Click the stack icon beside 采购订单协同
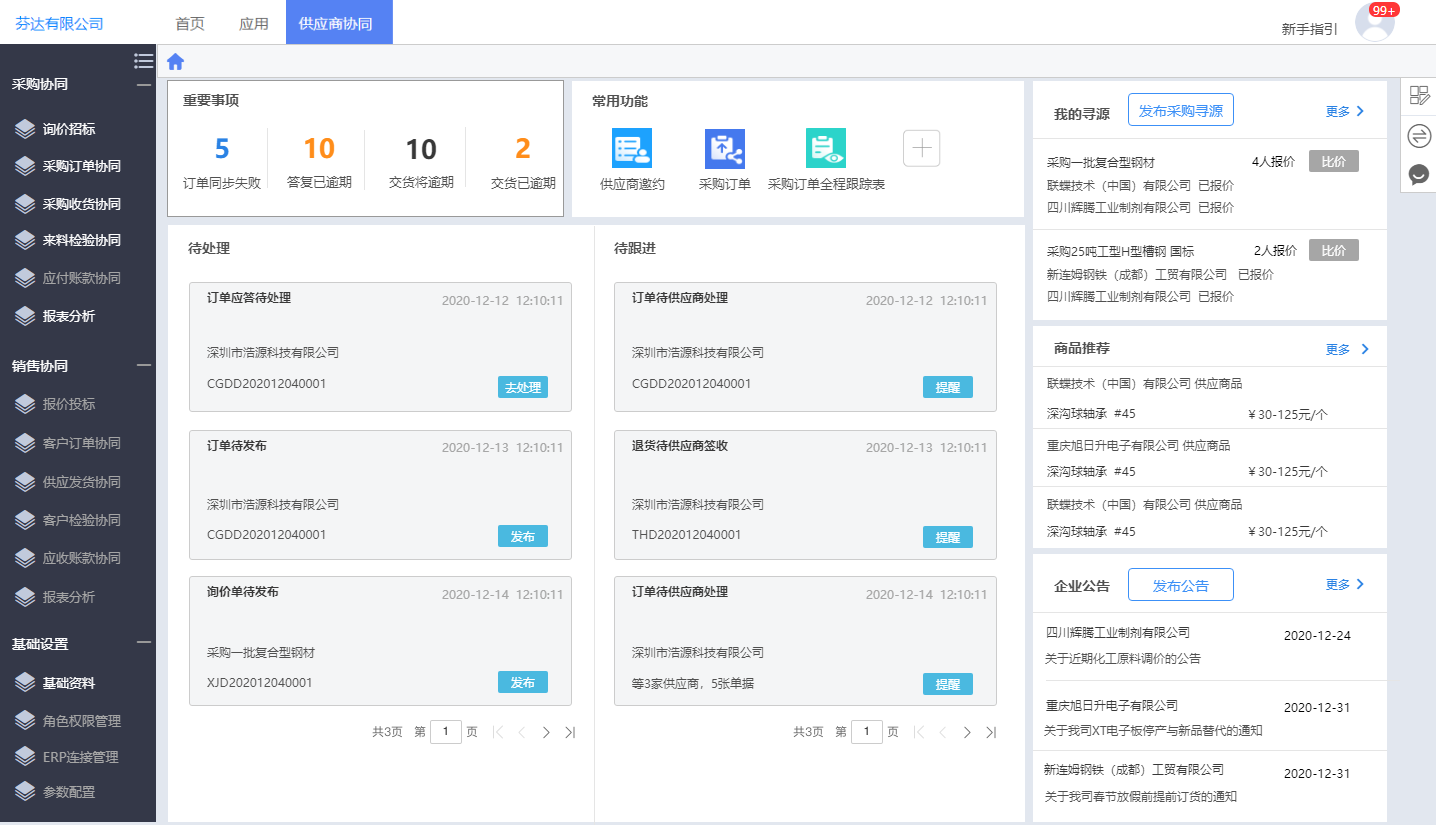 tap(25, 166)
